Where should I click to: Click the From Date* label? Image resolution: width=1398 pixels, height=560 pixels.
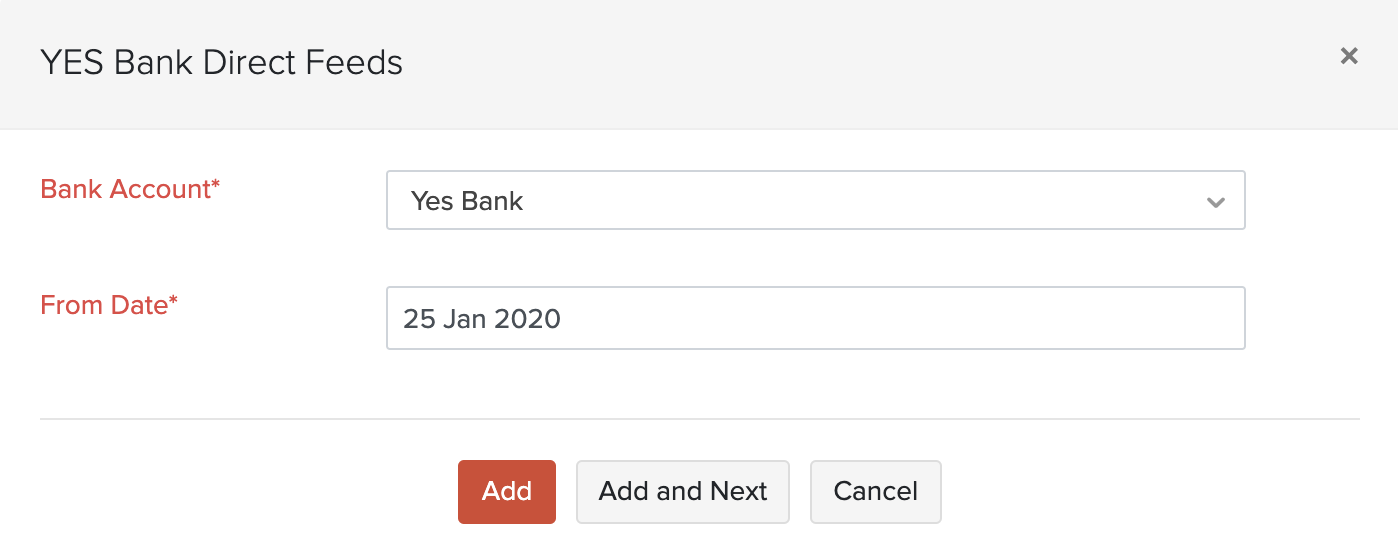click(x=109, y=305)
